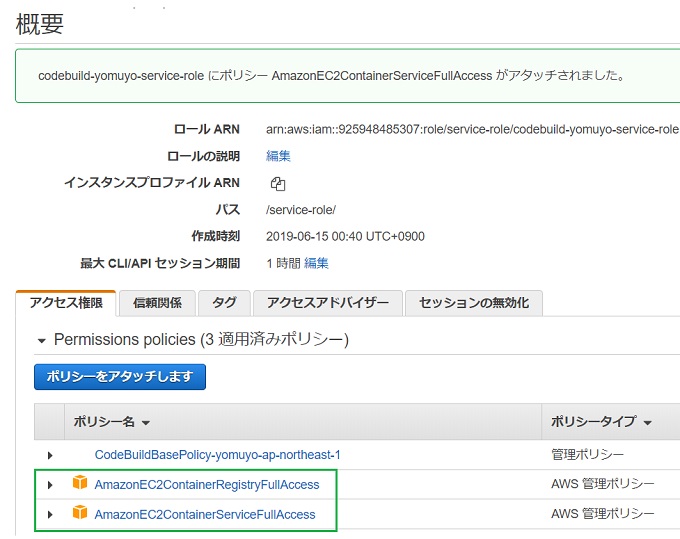Collapse the Permissions policies section
Image resolution: width=680 pixels, height=539 pixels.
coord(42,341)
